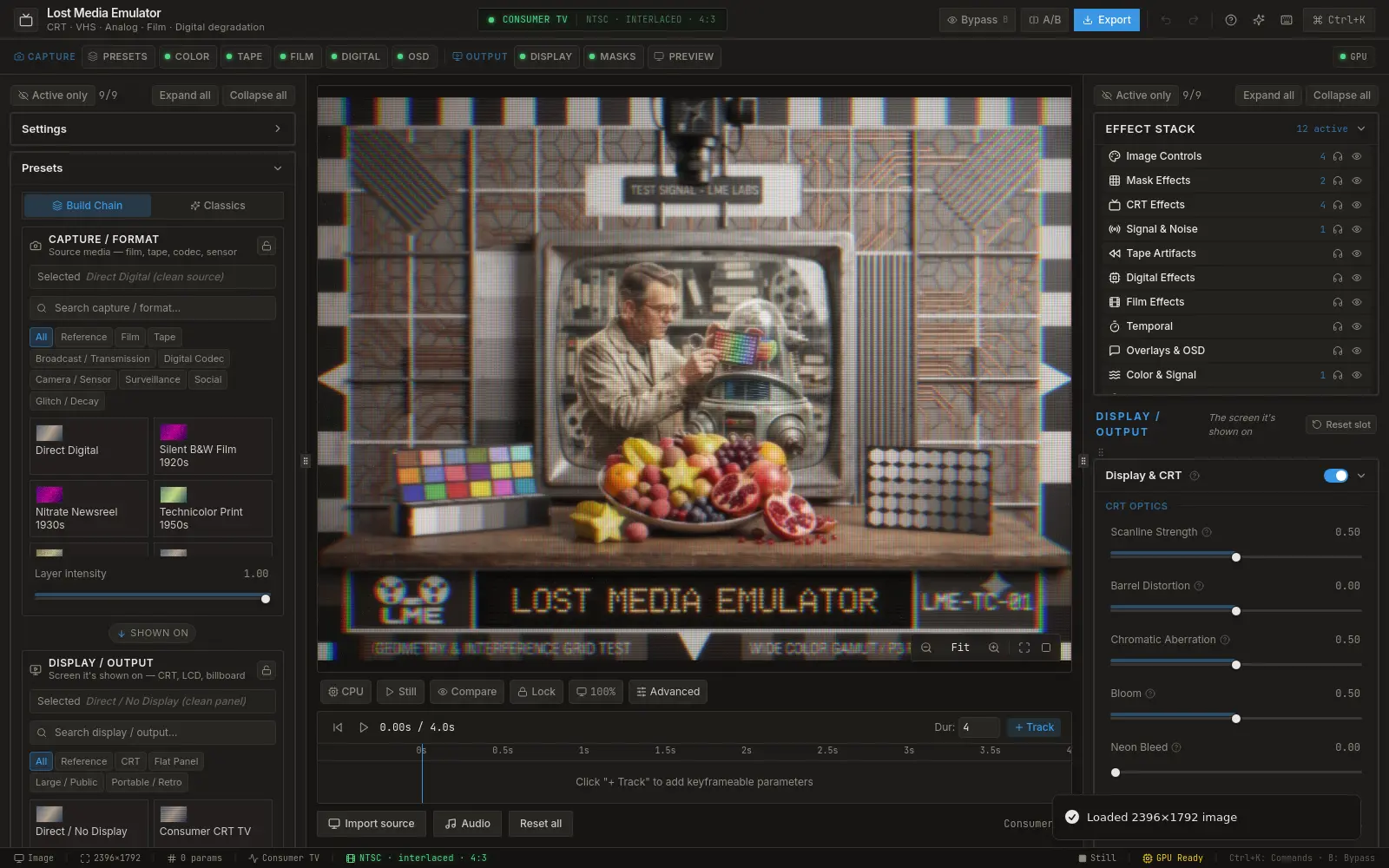Click Collapse all in the right panel
Image resolution: width=1389 pixels, height=868 pixels.
pos(1342,95)
